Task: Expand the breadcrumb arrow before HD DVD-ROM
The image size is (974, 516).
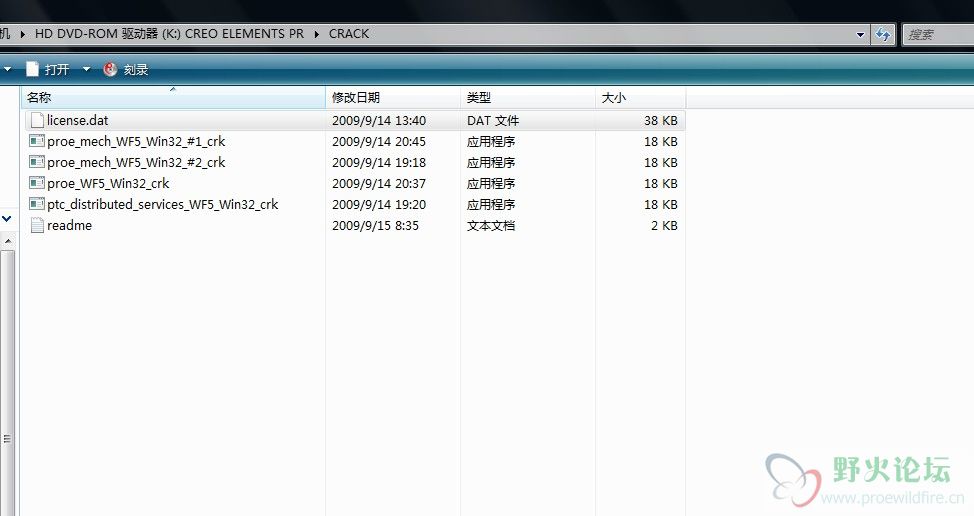Action: (x=22, y=34)
